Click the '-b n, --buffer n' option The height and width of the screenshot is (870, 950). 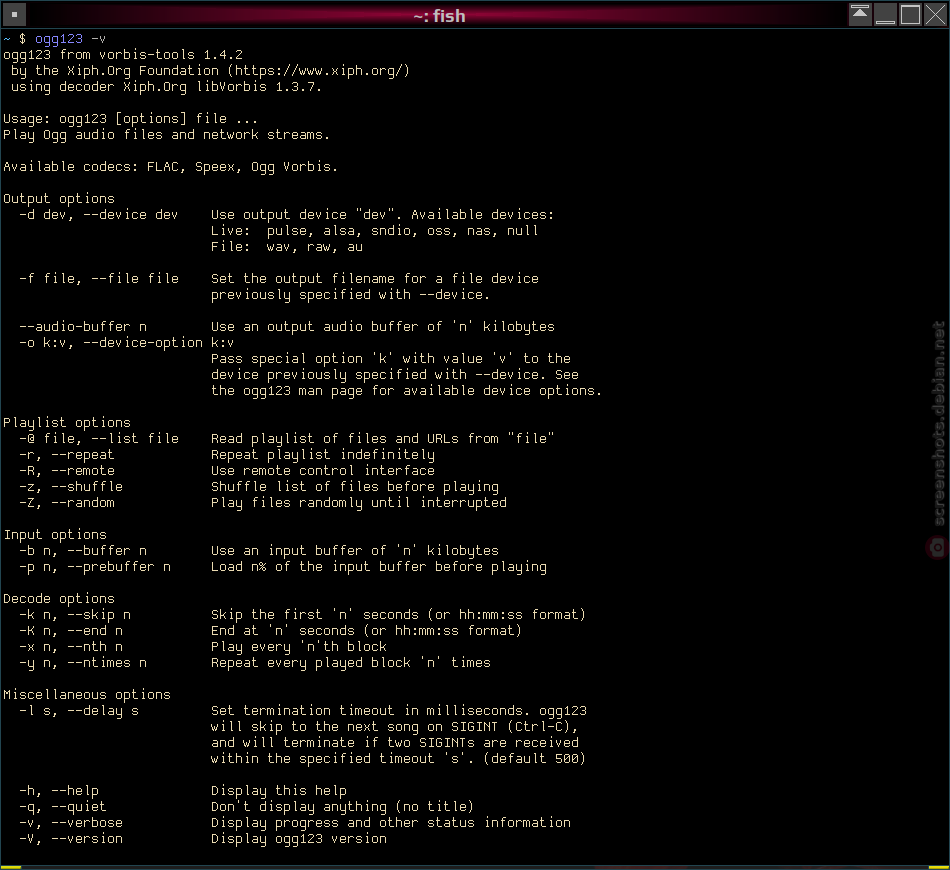point(83,551)
